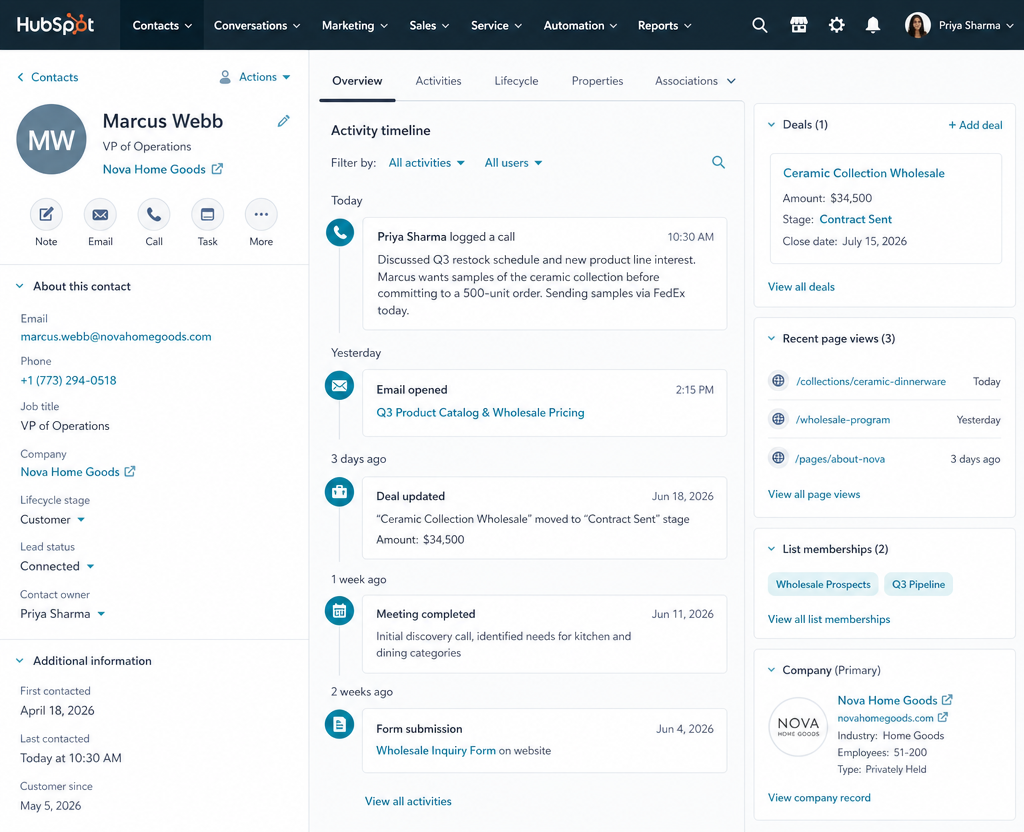The image size is (1024, 832).
Task: Click the logged call timeline phone icon
Action: tap(340, 232)
